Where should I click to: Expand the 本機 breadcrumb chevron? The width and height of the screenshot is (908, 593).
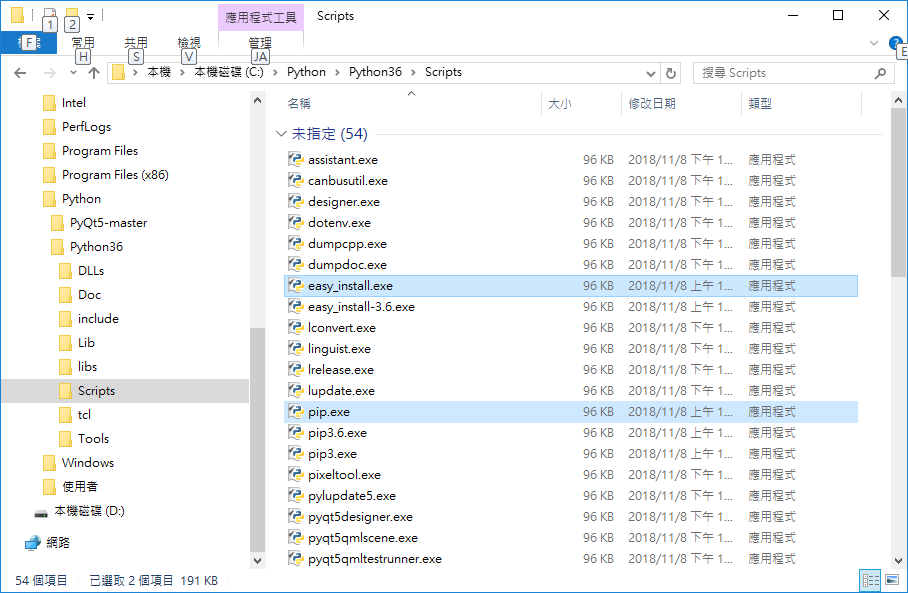pyautogui.click(x=182, y=72)
